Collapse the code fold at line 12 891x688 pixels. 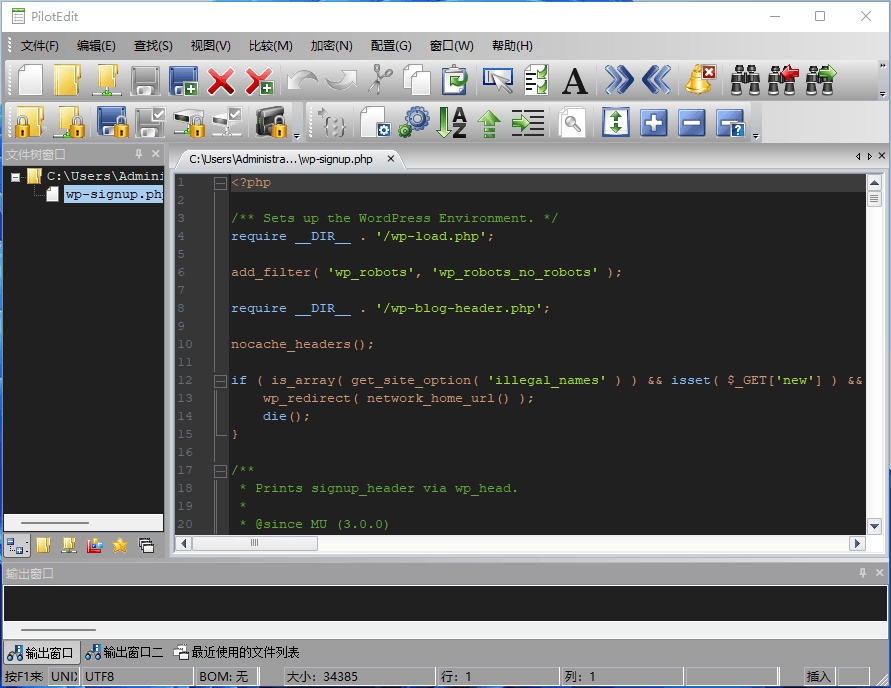[219, 380]
